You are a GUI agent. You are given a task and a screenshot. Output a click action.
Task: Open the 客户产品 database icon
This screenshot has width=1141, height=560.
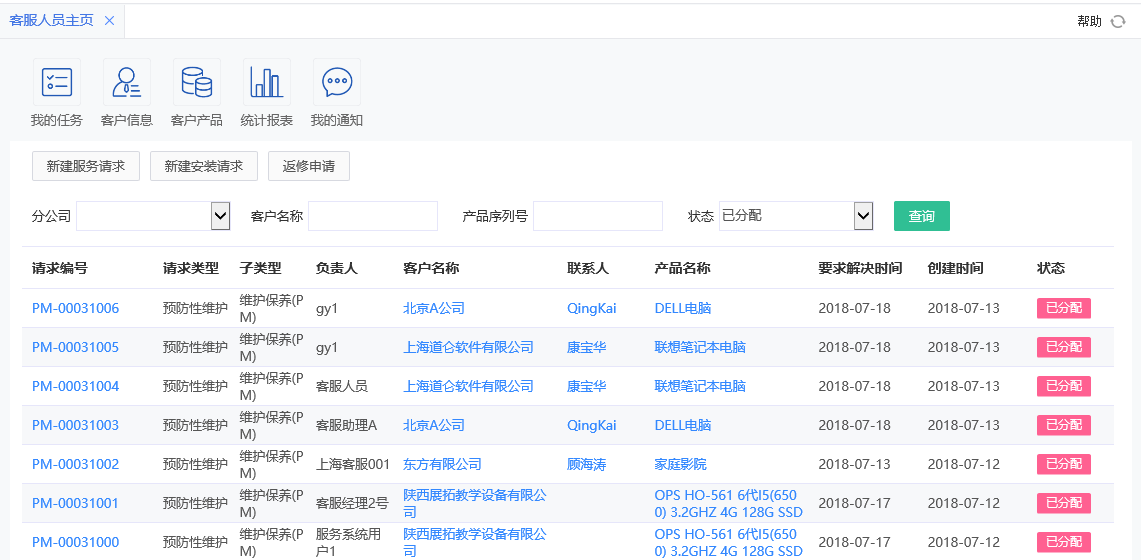pyautogui.click(x=197, y=83)
